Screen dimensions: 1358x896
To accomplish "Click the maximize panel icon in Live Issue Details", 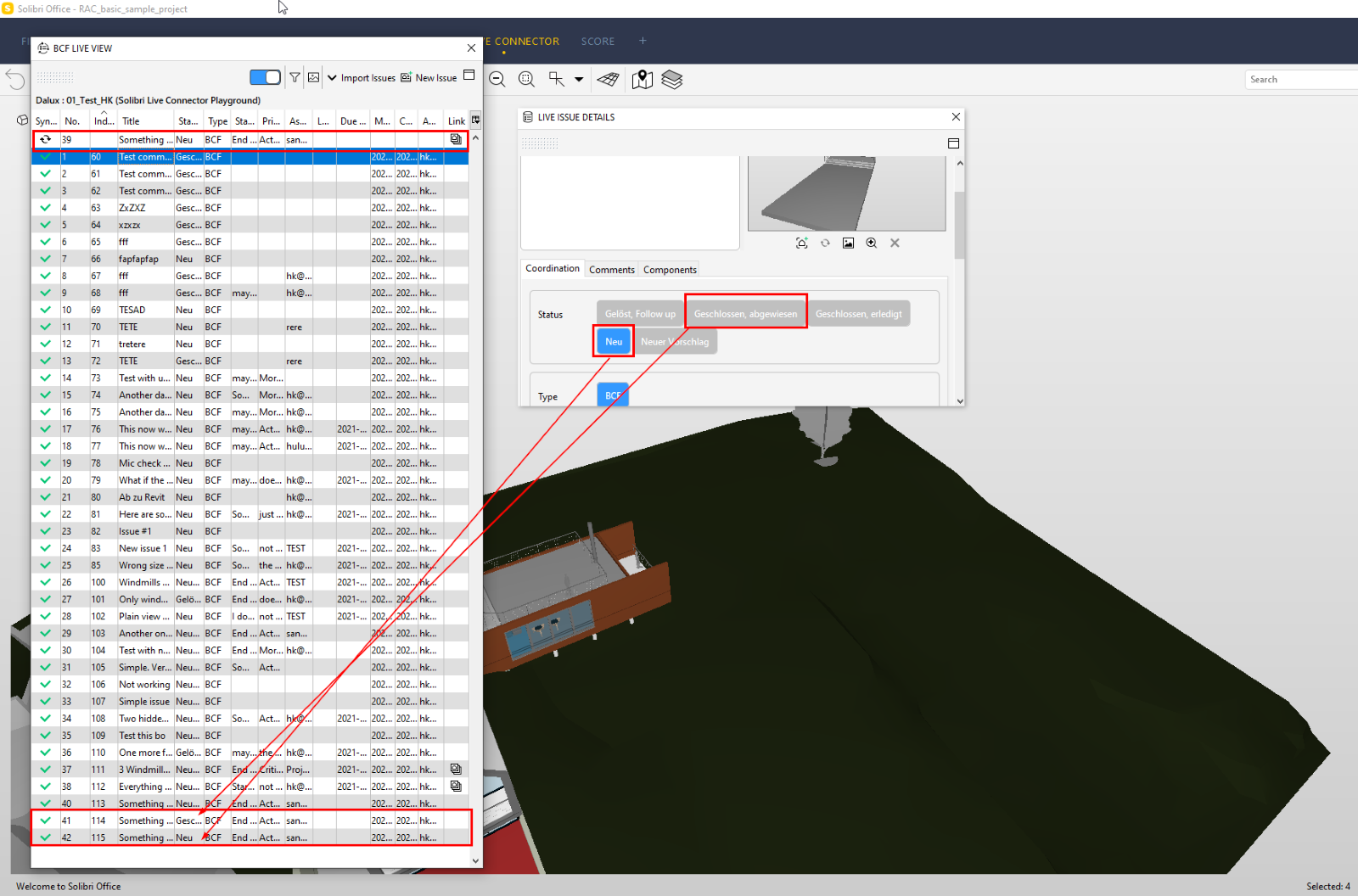I will tap(953, 143).
